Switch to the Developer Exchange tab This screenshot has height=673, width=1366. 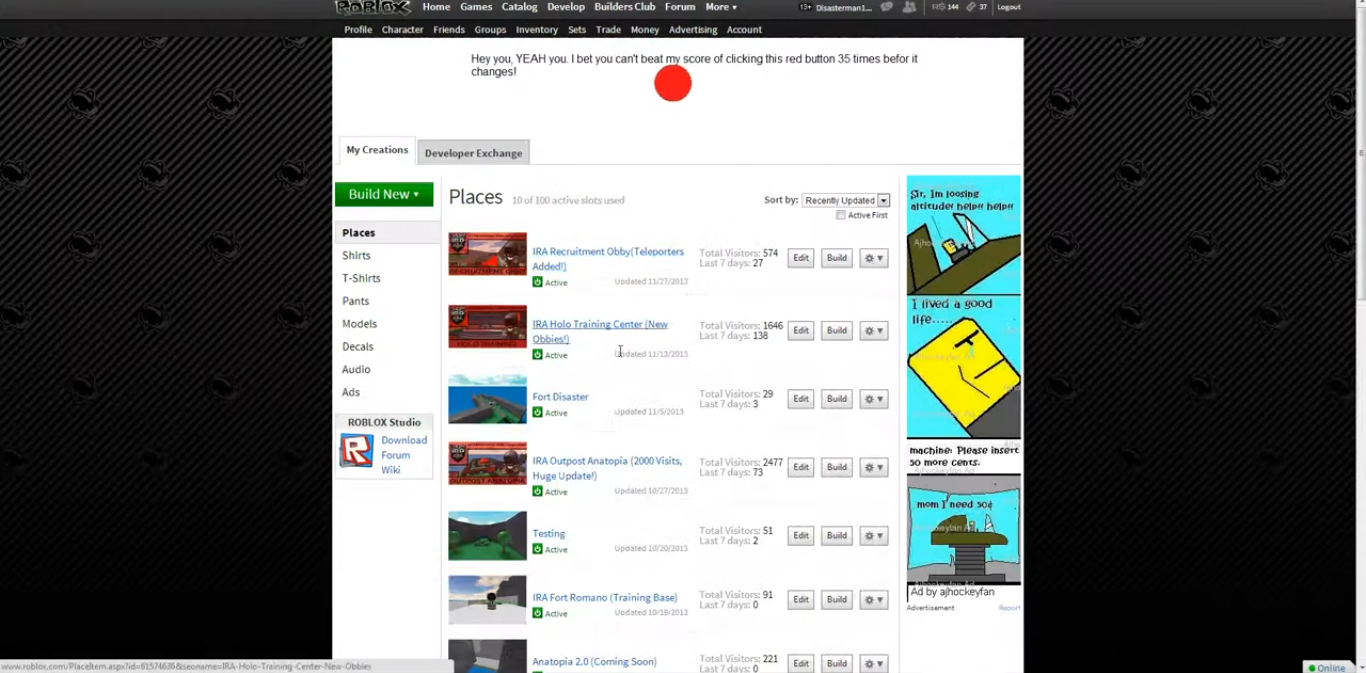click(x=473, y=153)
